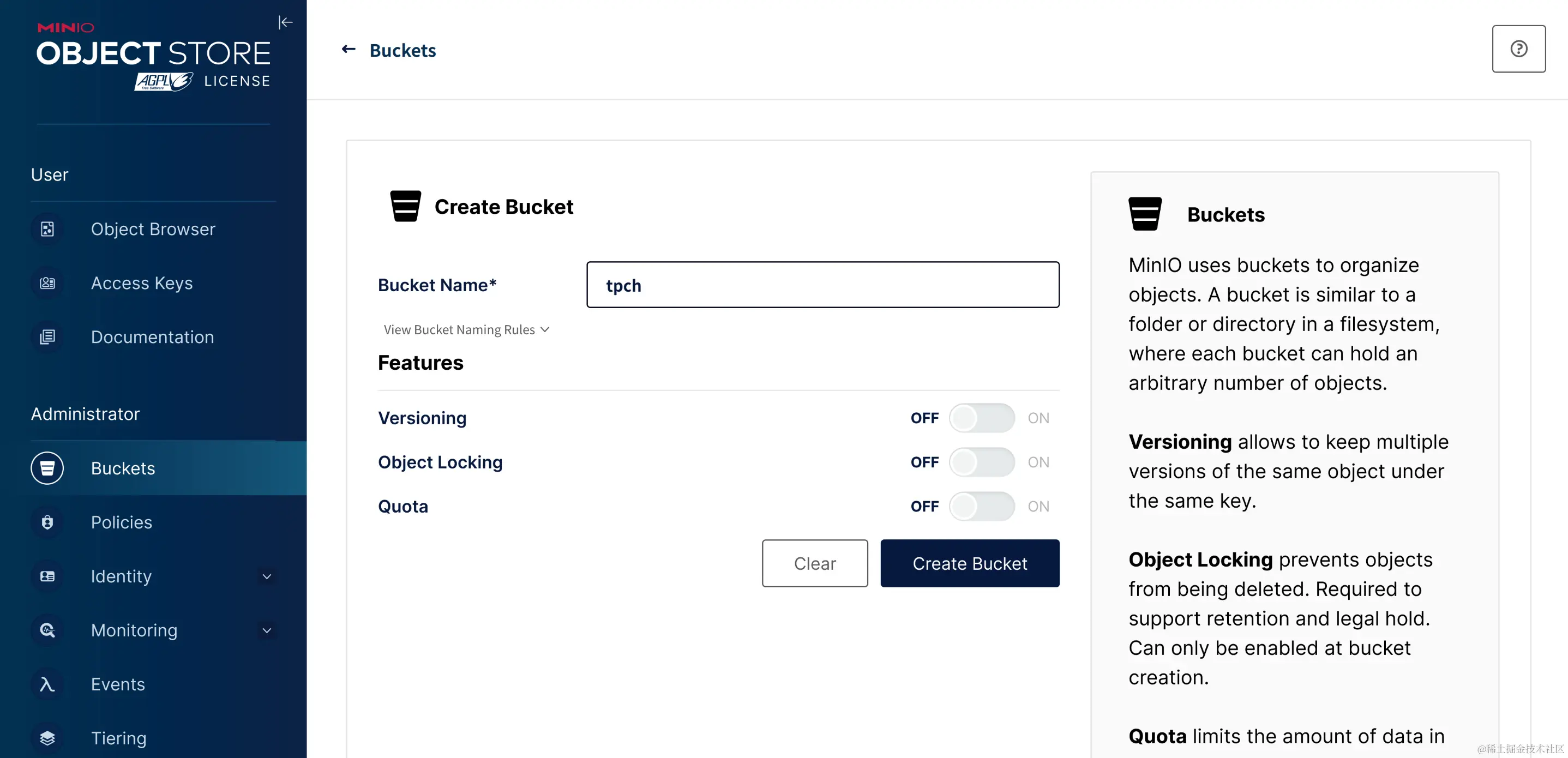Click the Policies shield icon
This screenshot has height=758, width=1568.
(x=47, y=522)
